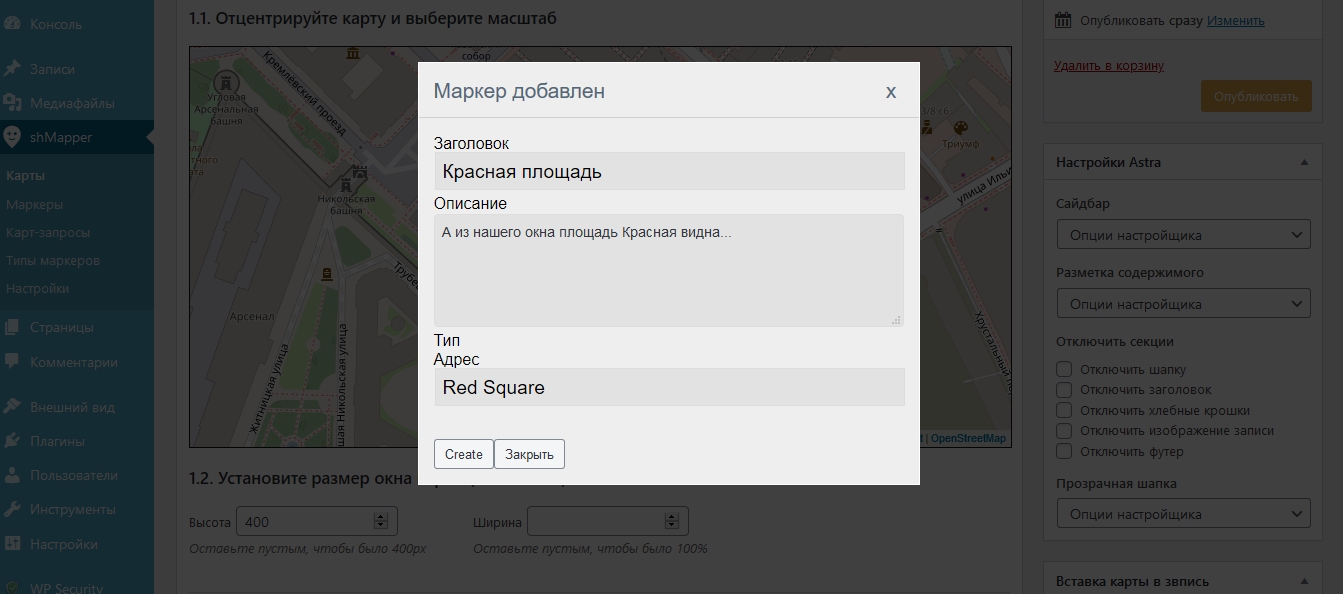Open the Прозрачная шапка dropdown
1343x594 pixels.
[1182, 513]
